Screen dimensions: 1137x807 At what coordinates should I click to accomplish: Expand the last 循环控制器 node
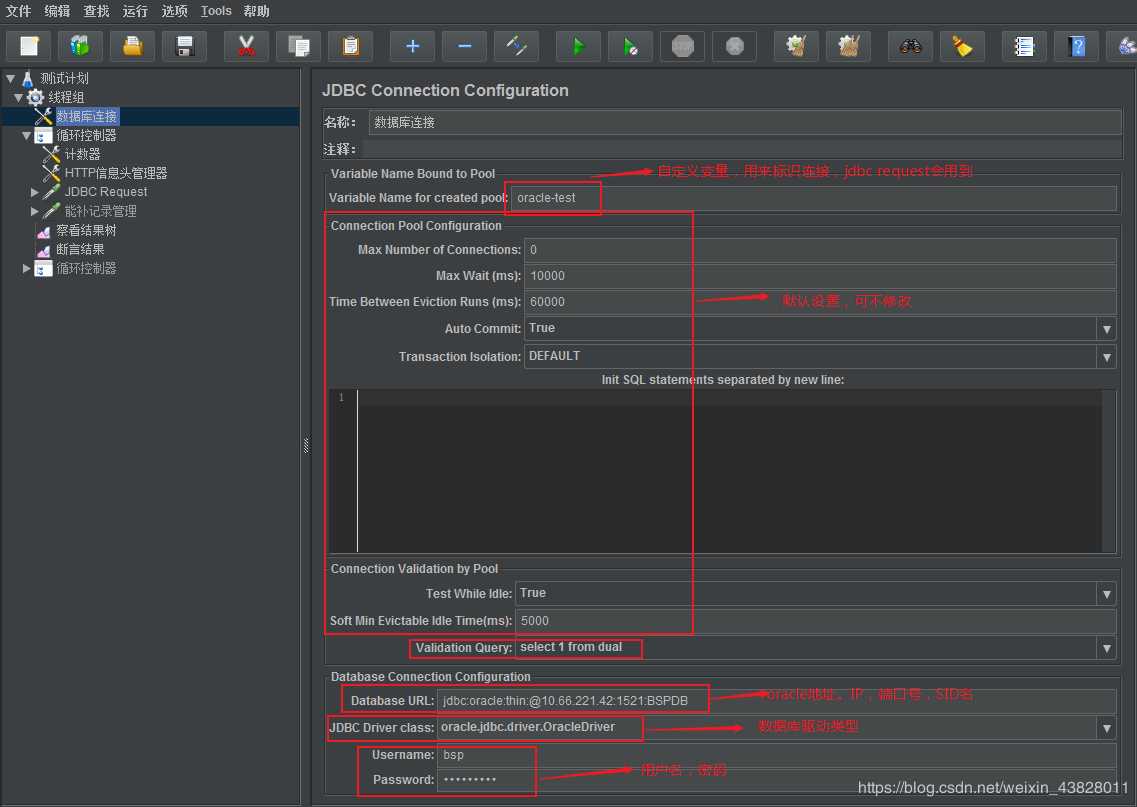(27, 268)
